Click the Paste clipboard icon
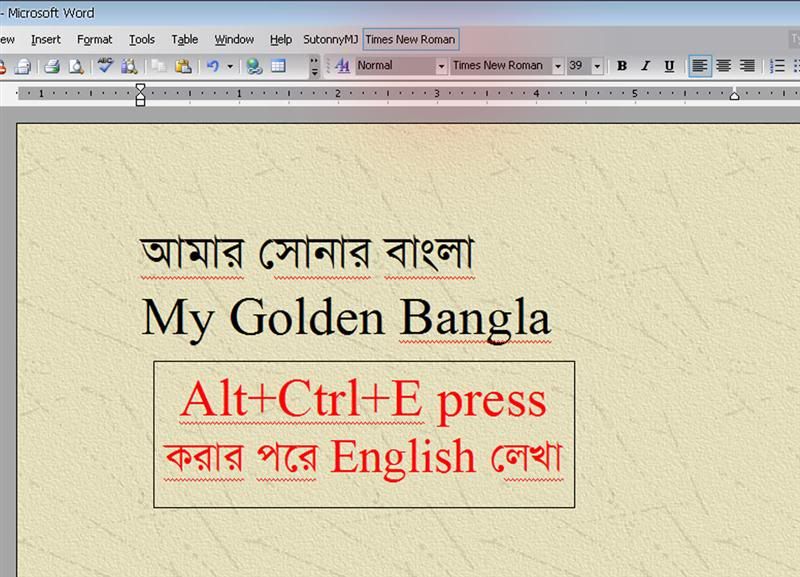Viewport: 800px width, 577px height. click(183, 66)
